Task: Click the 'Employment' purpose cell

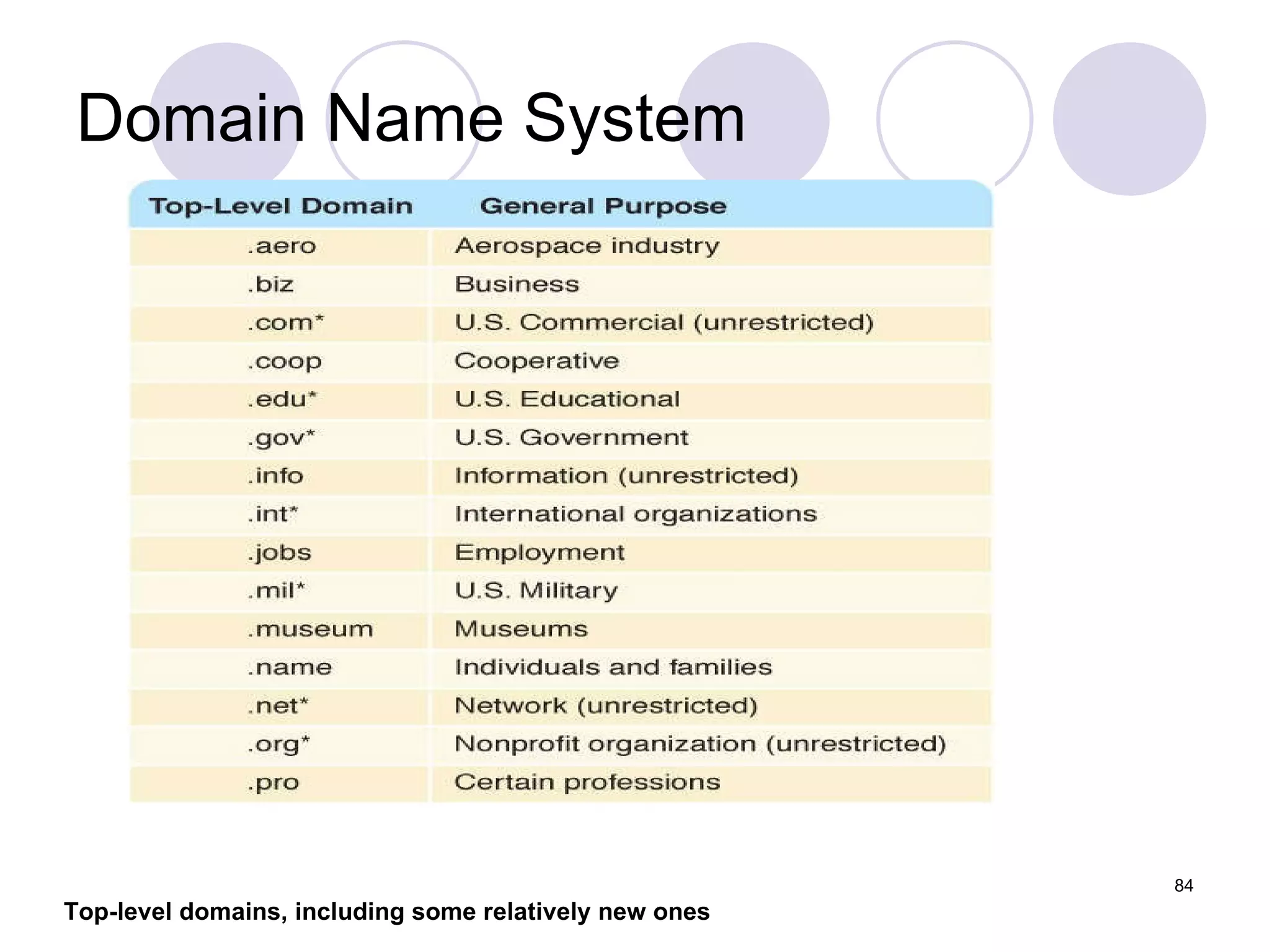Action: [x=712, y=553]
